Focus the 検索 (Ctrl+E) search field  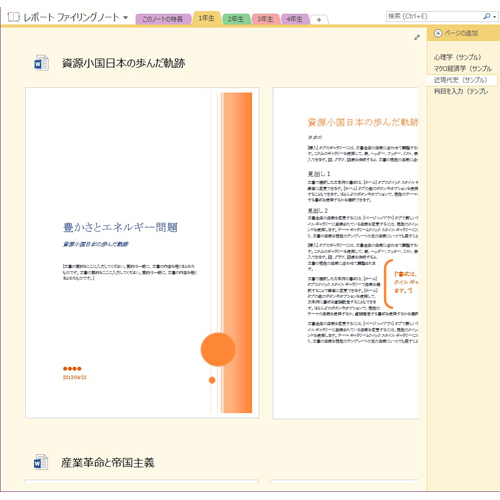(x=433, y=16)
